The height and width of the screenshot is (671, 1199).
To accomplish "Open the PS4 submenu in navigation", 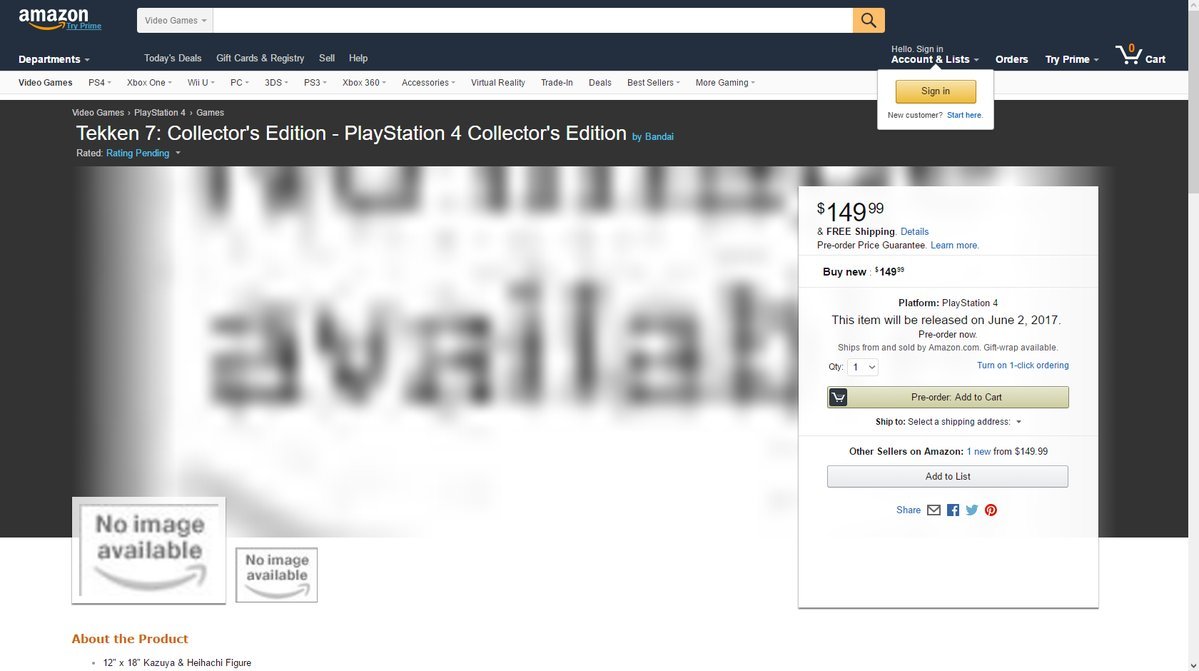I will pyautogui.click(x=99, y=83).
